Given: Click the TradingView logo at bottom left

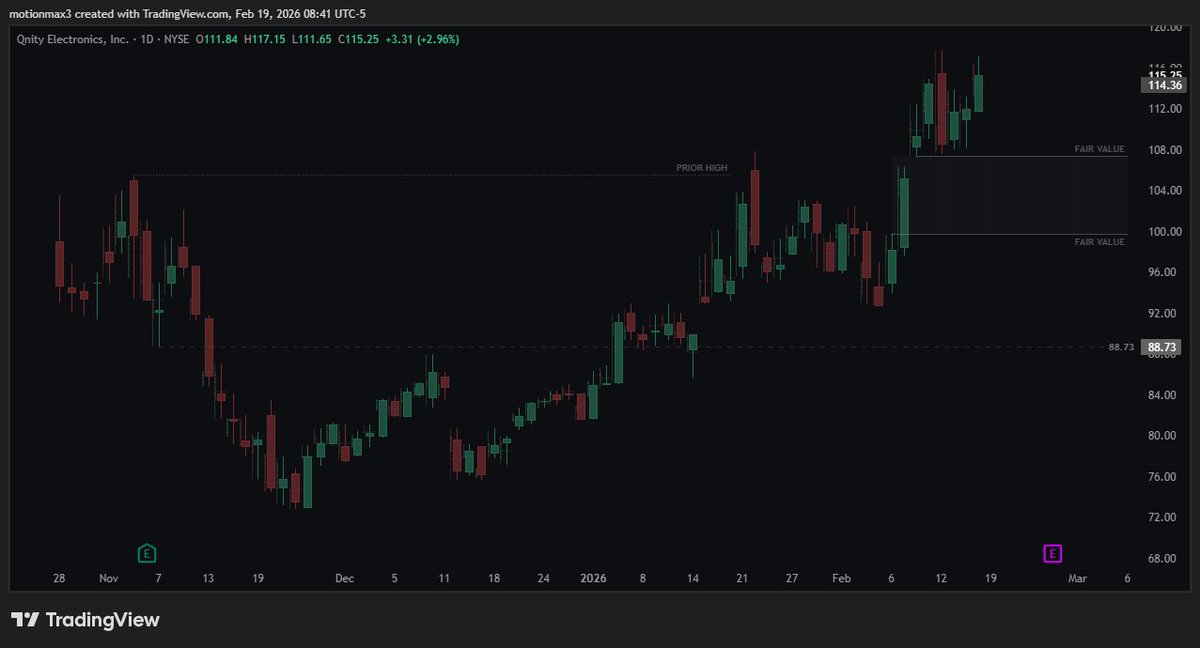Looking at the screenshot, I should click(x=85, y=620).
